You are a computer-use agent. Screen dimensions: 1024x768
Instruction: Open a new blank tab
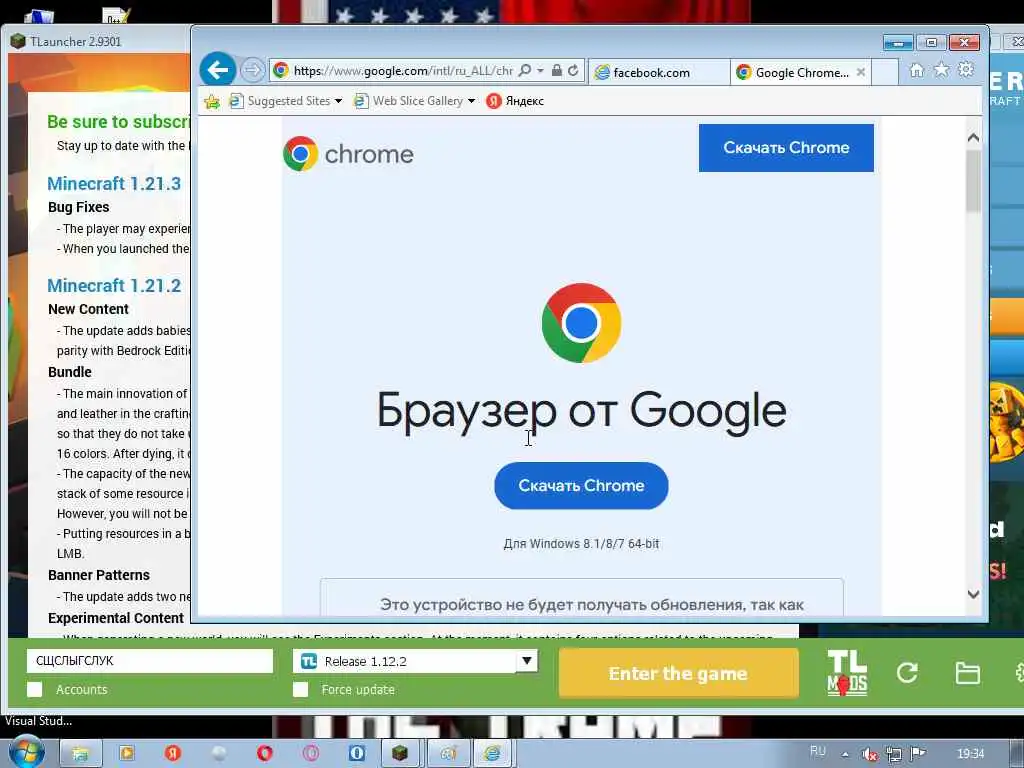pos(884,72)
